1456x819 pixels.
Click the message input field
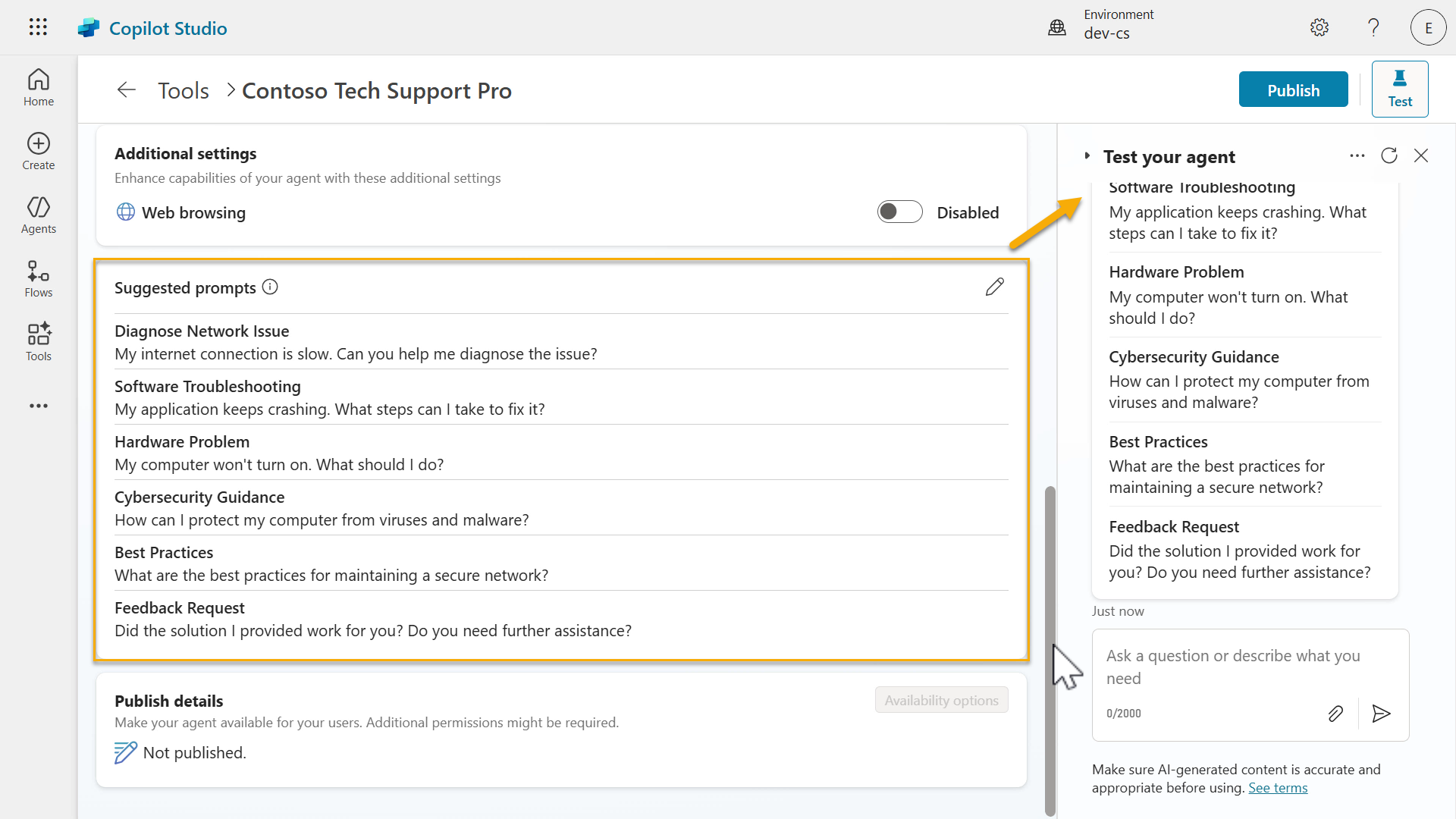(1250, 667)
